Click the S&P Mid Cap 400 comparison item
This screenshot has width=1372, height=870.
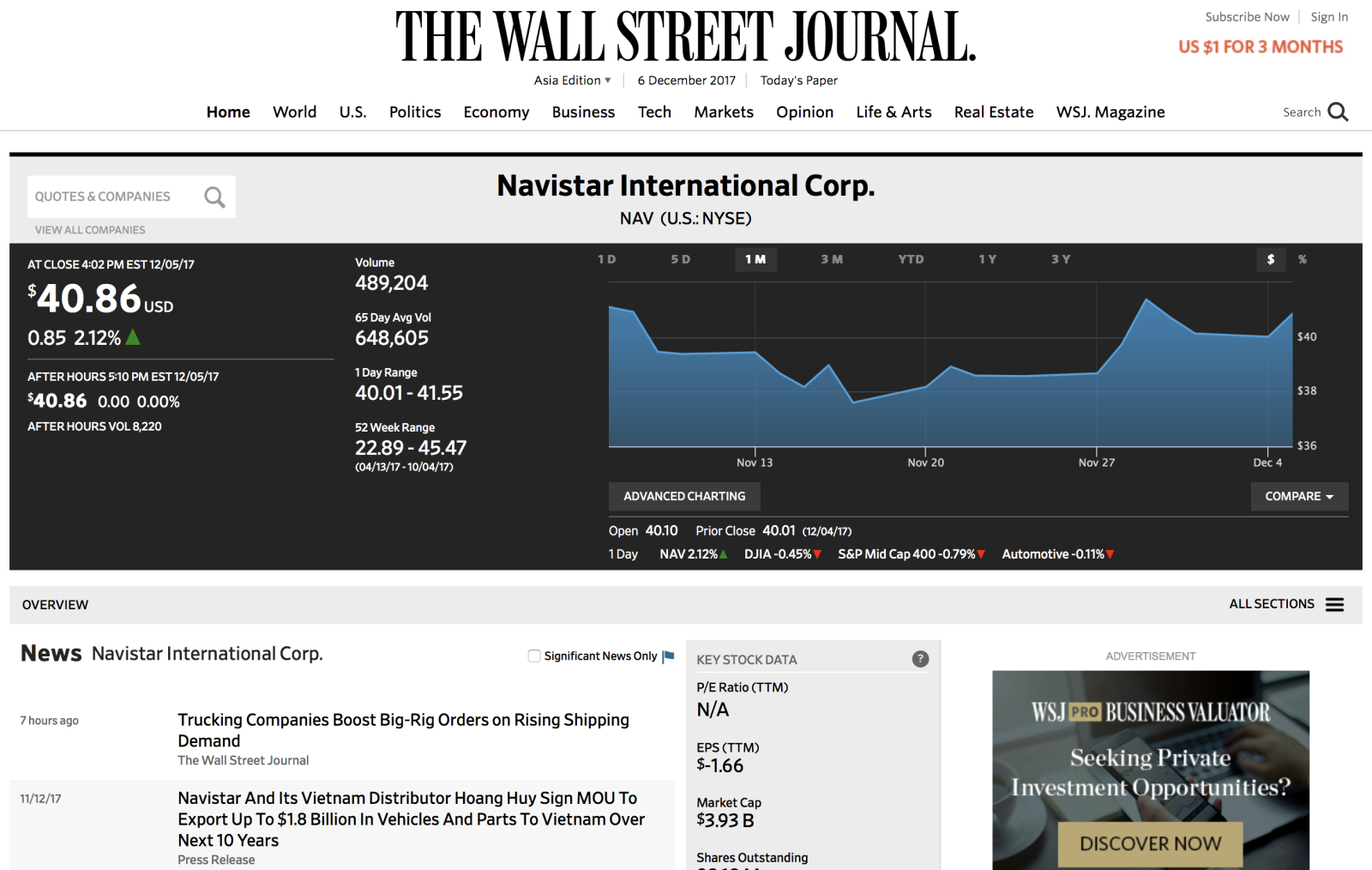click(x=911, y=554)
